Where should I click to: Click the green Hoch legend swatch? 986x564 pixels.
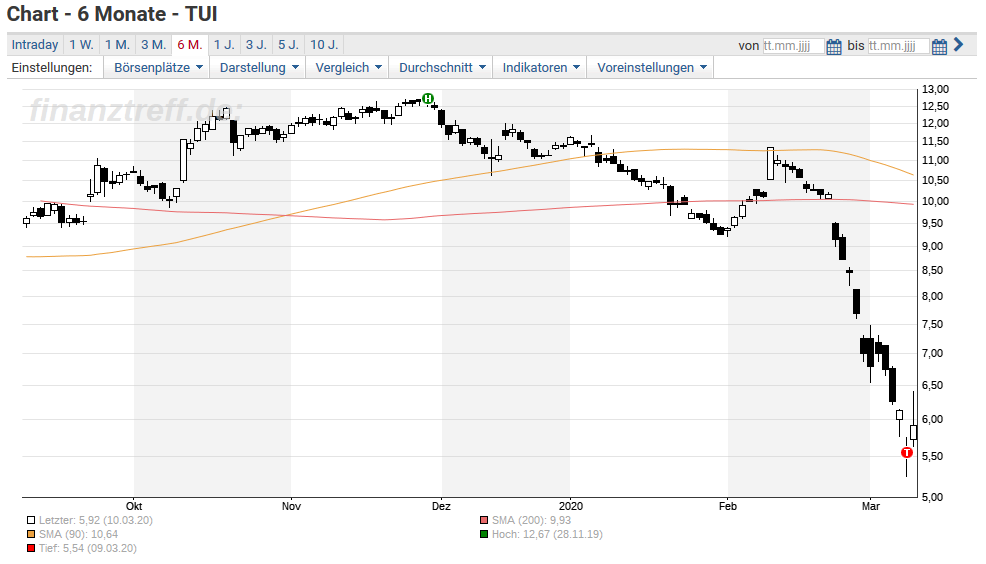484,534
